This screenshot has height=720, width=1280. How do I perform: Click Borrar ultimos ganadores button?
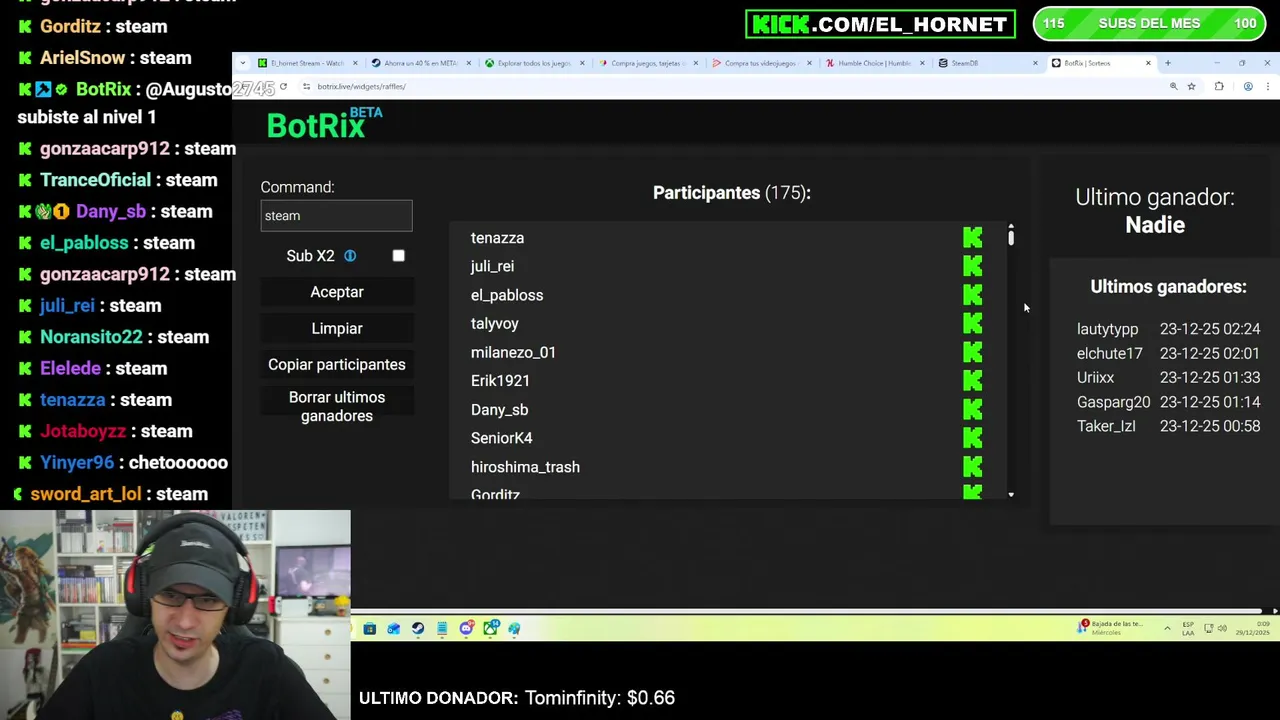[337, 407]
